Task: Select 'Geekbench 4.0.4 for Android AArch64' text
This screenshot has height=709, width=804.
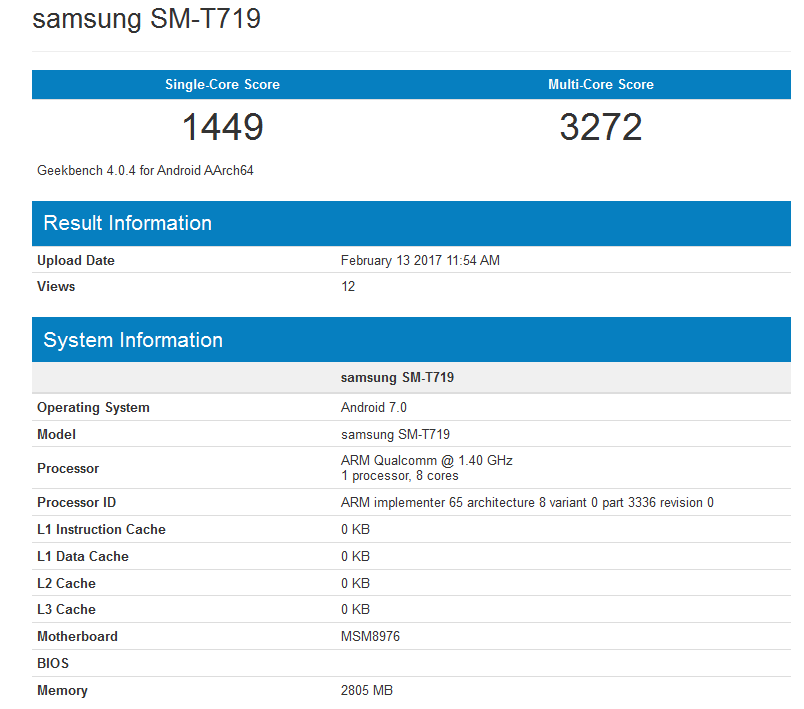Action: click(x=145, y=171)
